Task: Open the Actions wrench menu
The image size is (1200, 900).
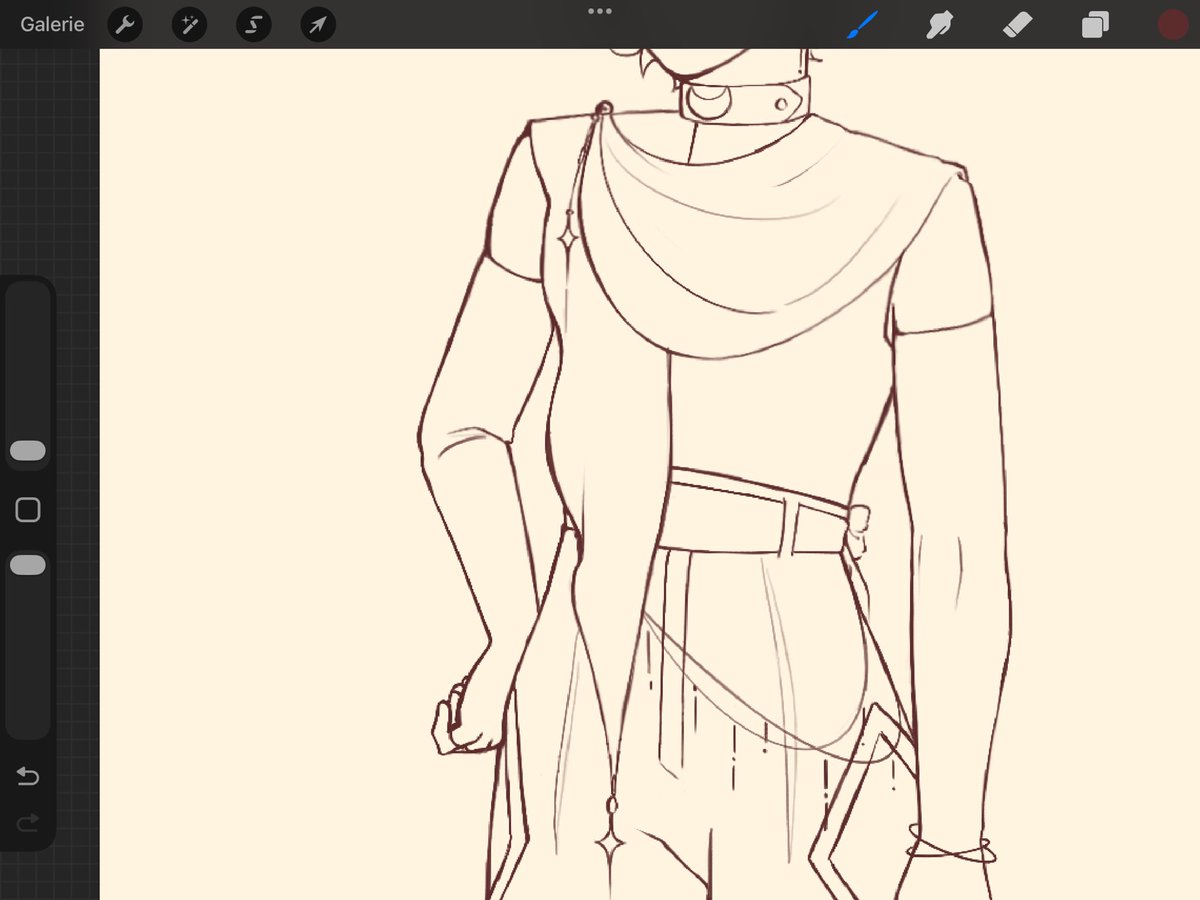Action: coord(125,25)
